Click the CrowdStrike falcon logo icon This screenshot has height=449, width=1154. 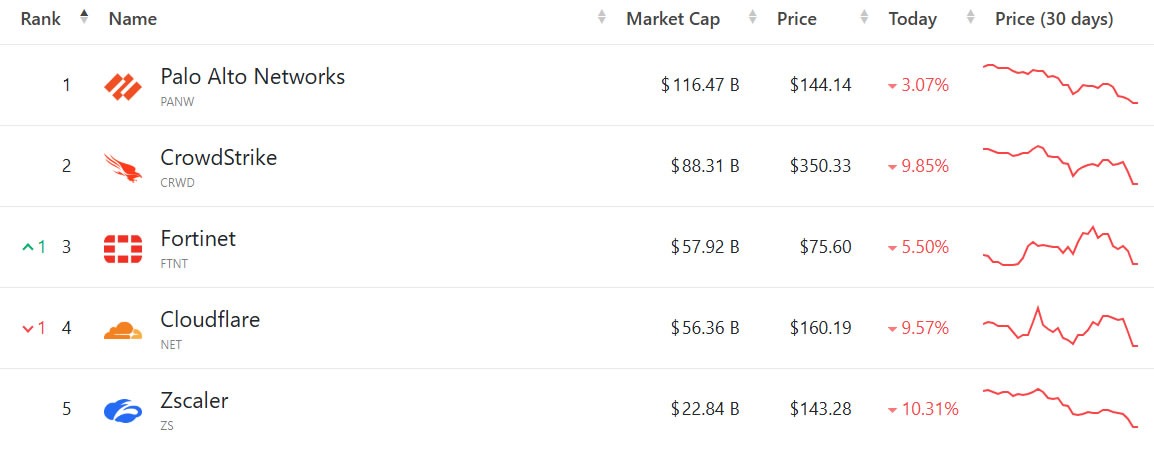point(123,167)
